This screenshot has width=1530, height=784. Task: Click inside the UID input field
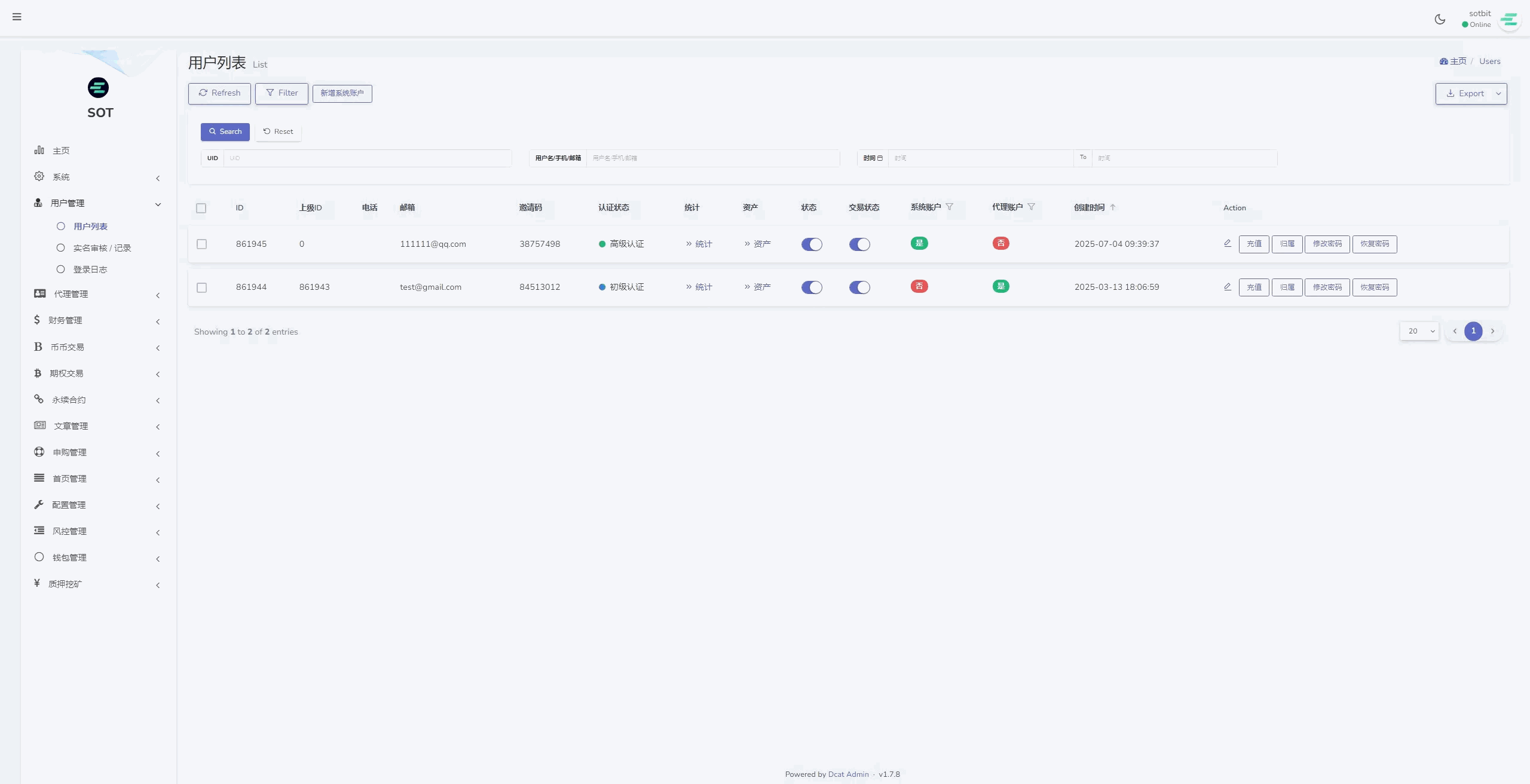tap(367, 158)
